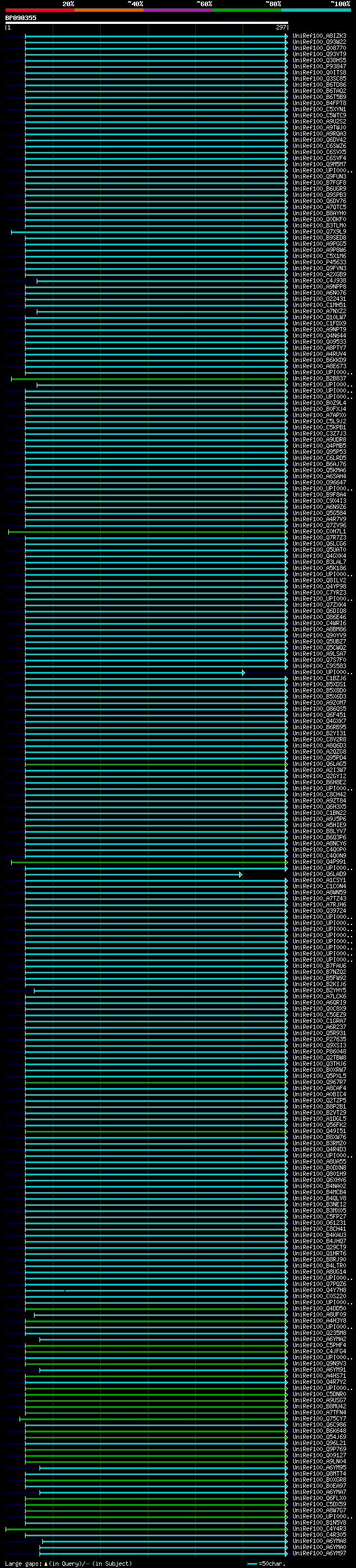Select hit UniRef100_B7FGF8
Image resolution: width=356 pixels, height=1568 pixels.
pos(319,182)
